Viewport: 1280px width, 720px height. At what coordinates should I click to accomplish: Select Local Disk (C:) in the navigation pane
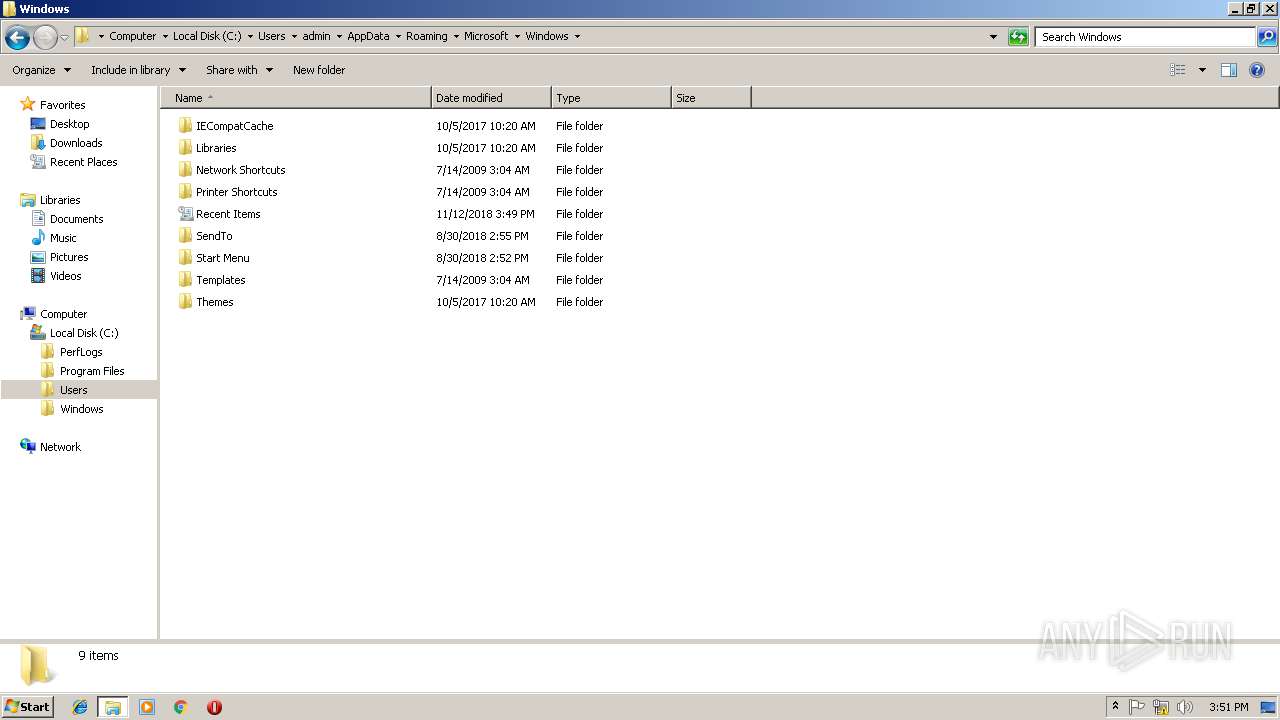pyautogui.click(x=84, y=333)
